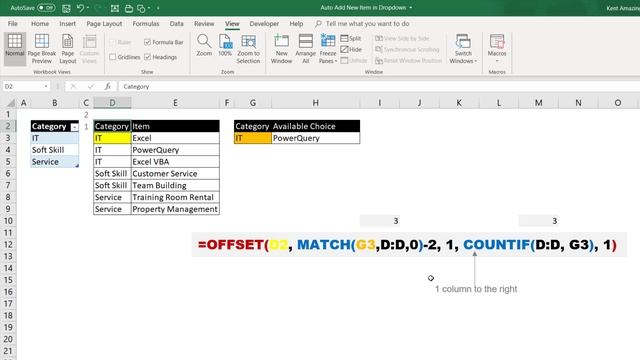The height and width of the screenshot is (360, 640).
Task: Select the Excel VBA cell
Action: 175,162
